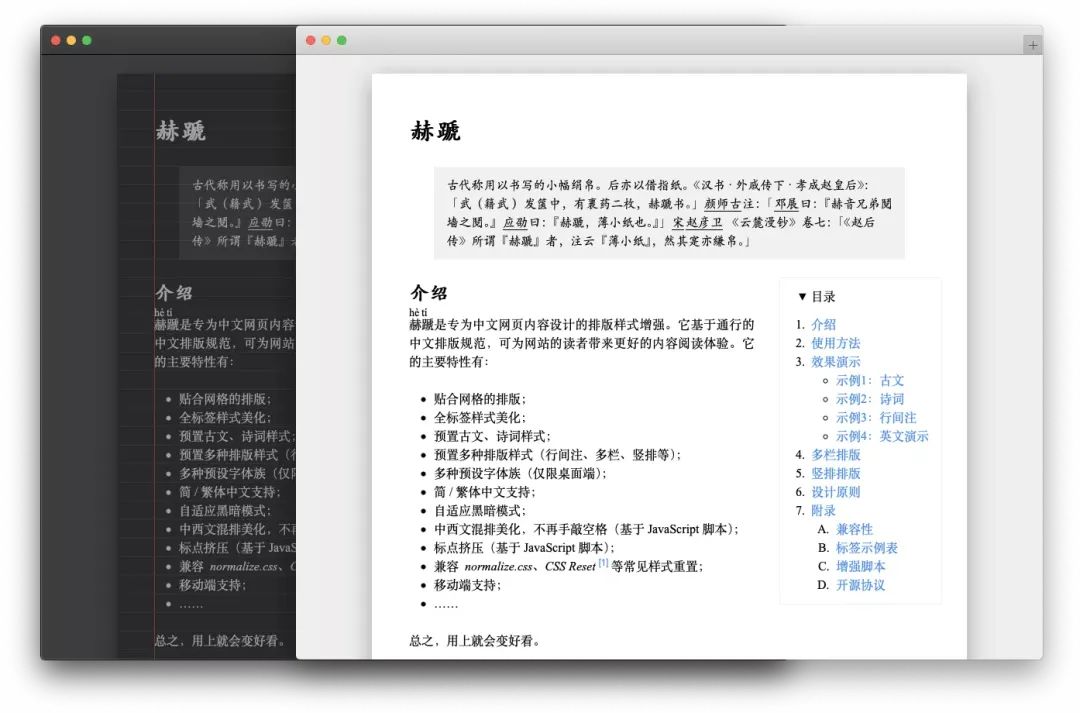Click the underlined name 应劭 in the dark window
Screen dimensions: 1080x713
260,223
